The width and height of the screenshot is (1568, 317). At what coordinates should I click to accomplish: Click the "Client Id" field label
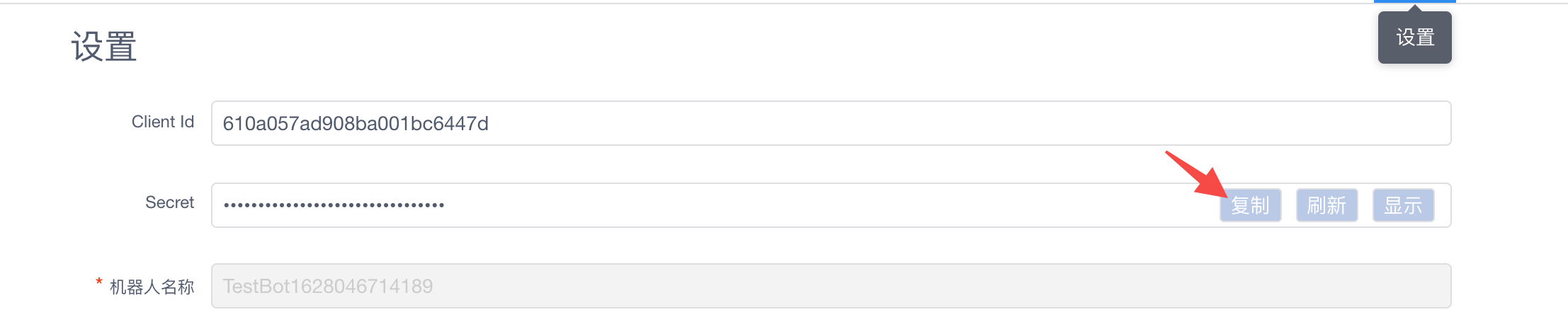162,122
